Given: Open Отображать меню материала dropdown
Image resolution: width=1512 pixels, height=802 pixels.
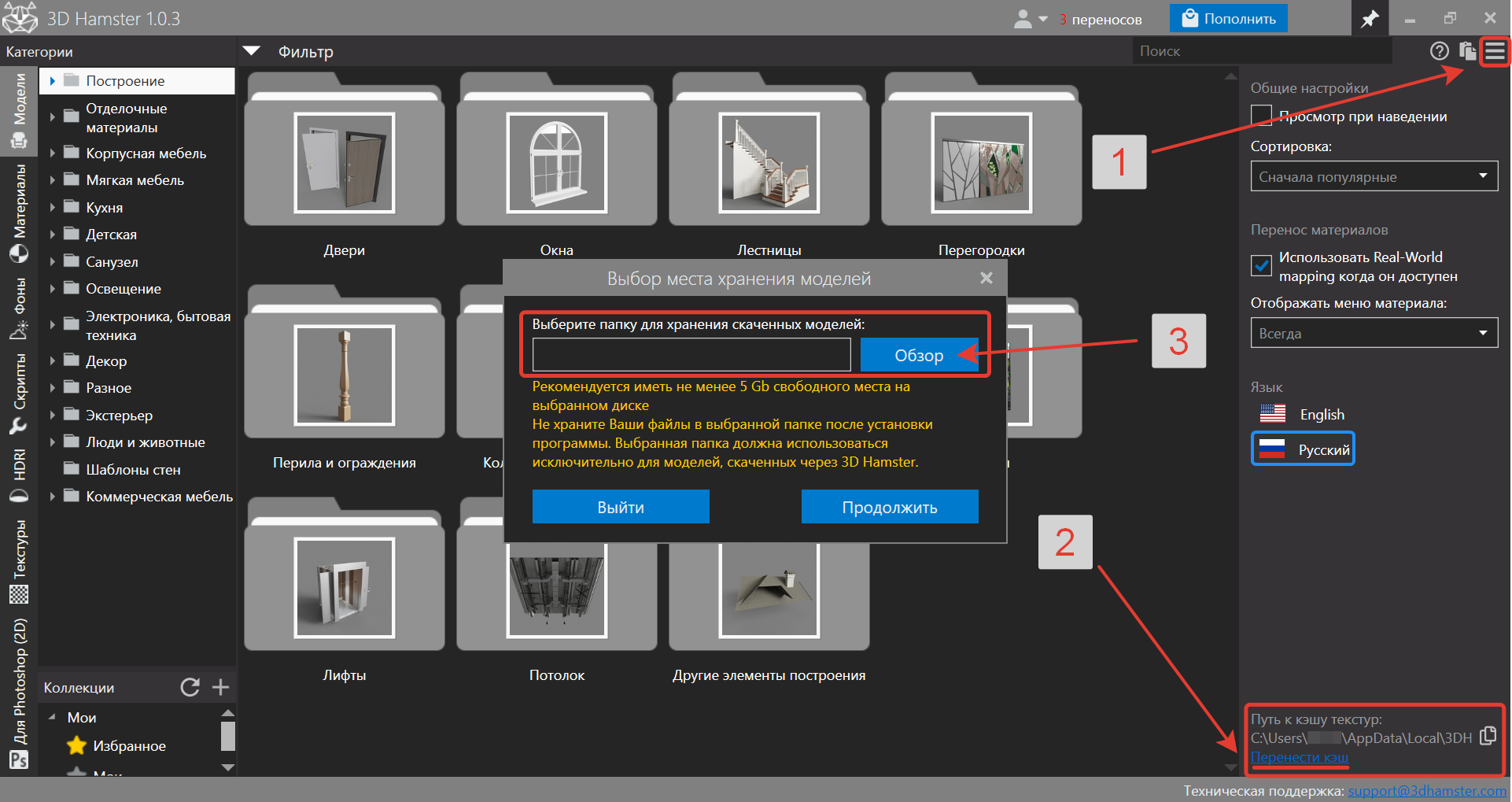Looking at the screenshot, I should click(1374, 333).
